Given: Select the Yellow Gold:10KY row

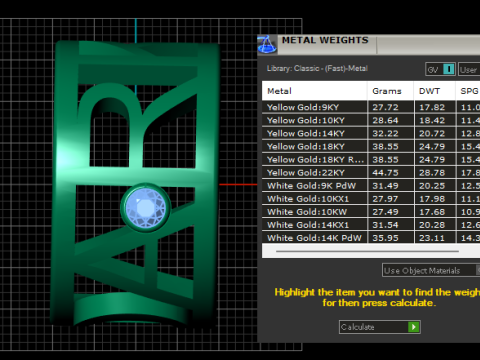Looking at the screenshot, I should coord(371,120).
